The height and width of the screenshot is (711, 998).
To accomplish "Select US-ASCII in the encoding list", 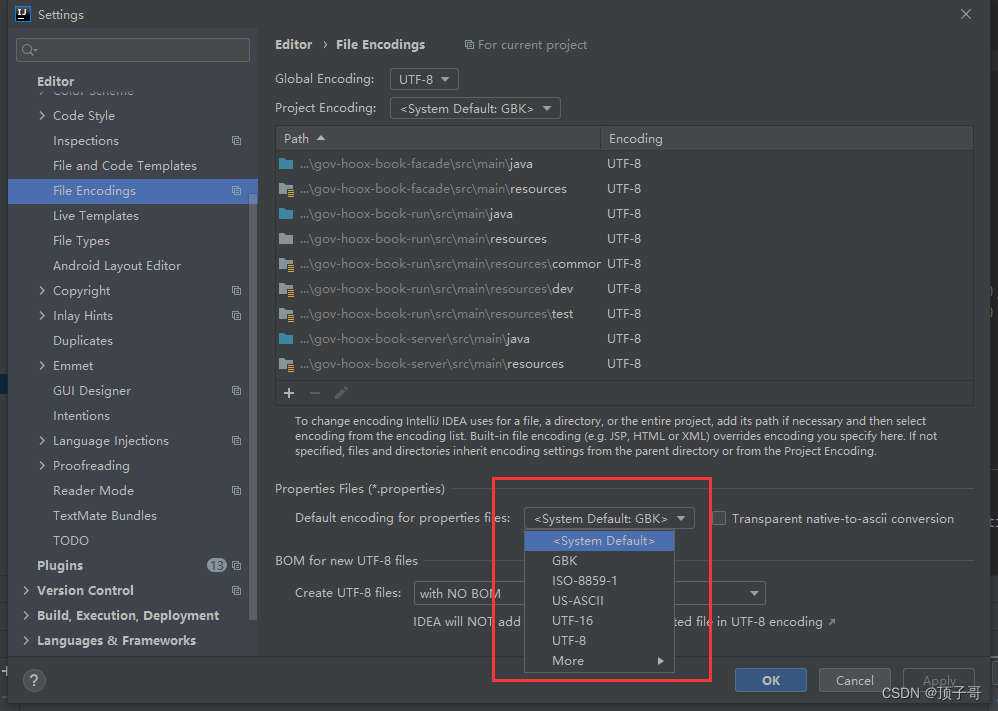I will [x=599, y=600].
